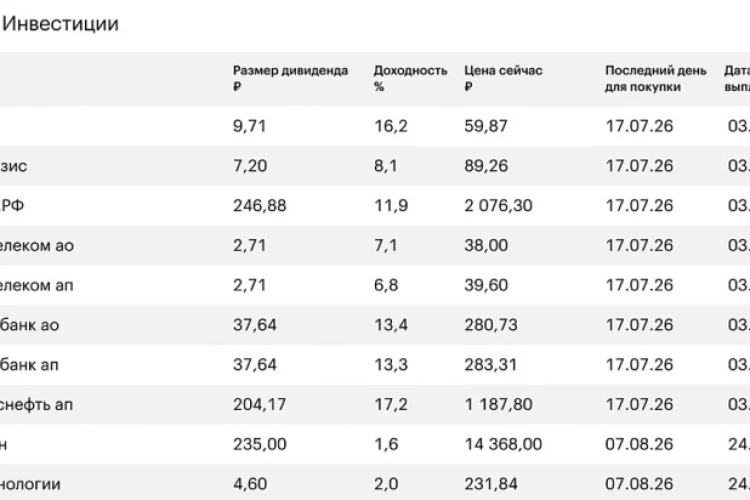
Task: Click dividend value 235,00
Action: tap(259, 444)
